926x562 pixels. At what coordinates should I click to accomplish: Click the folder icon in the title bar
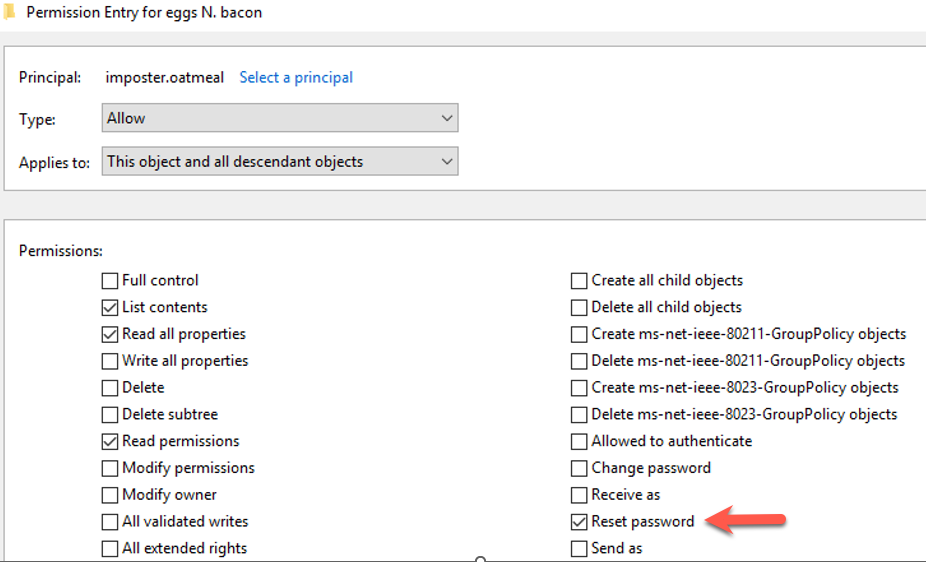(9, 13)
